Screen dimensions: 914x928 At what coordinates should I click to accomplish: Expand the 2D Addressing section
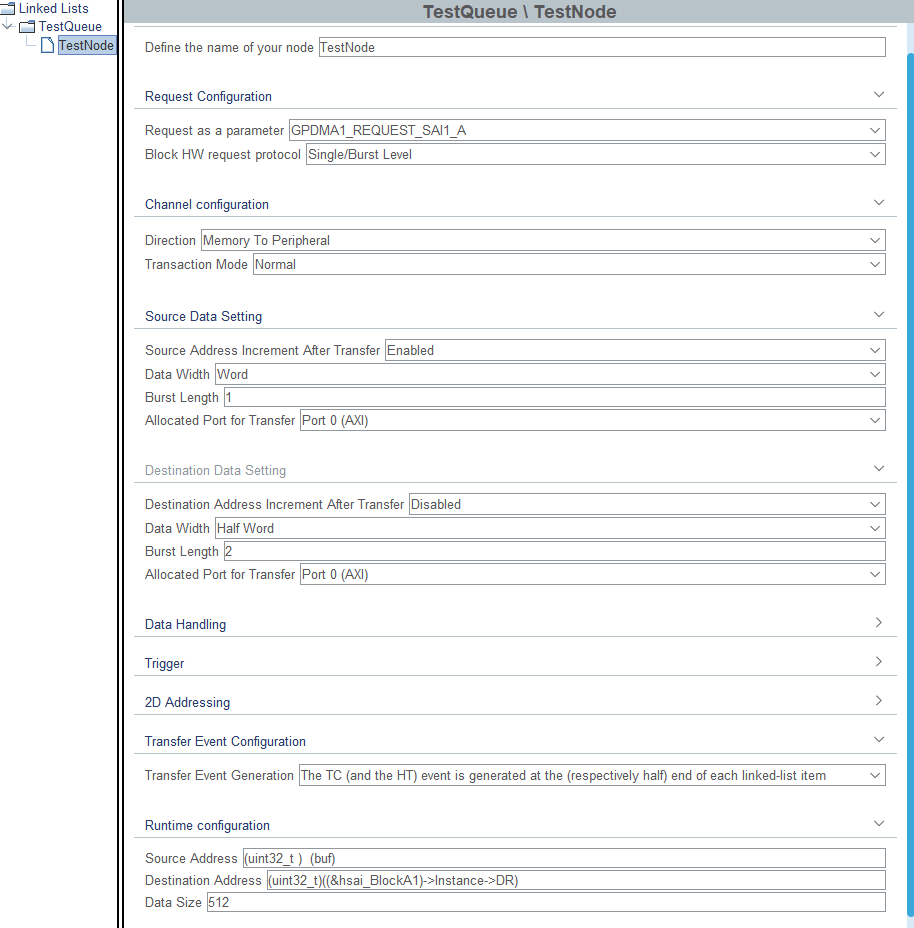pyautogui.click(x=879, y=700)
